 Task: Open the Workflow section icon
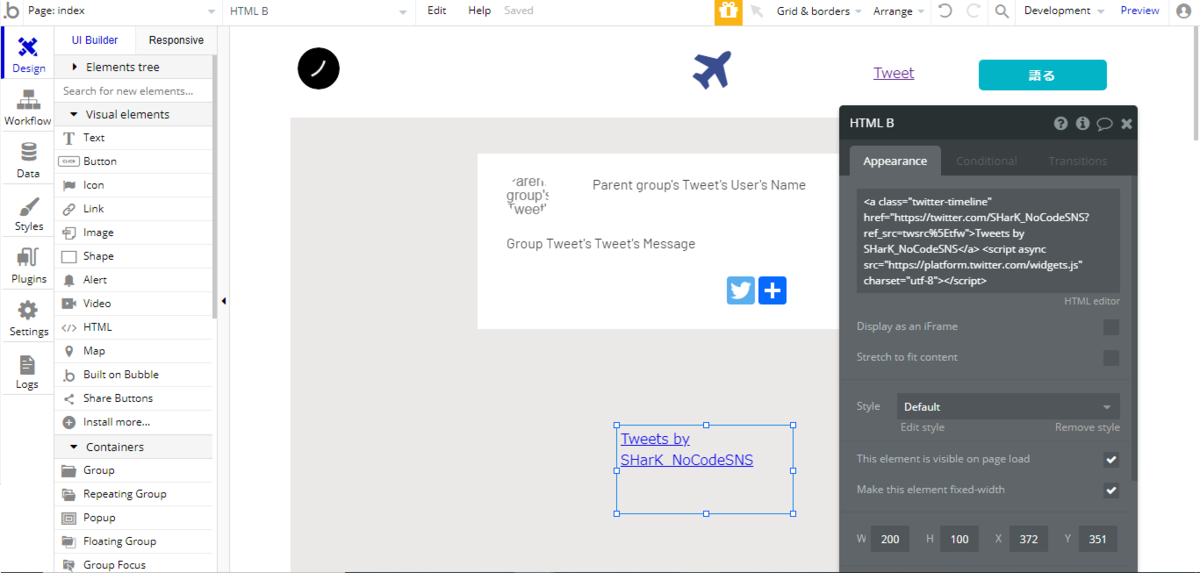28,107
